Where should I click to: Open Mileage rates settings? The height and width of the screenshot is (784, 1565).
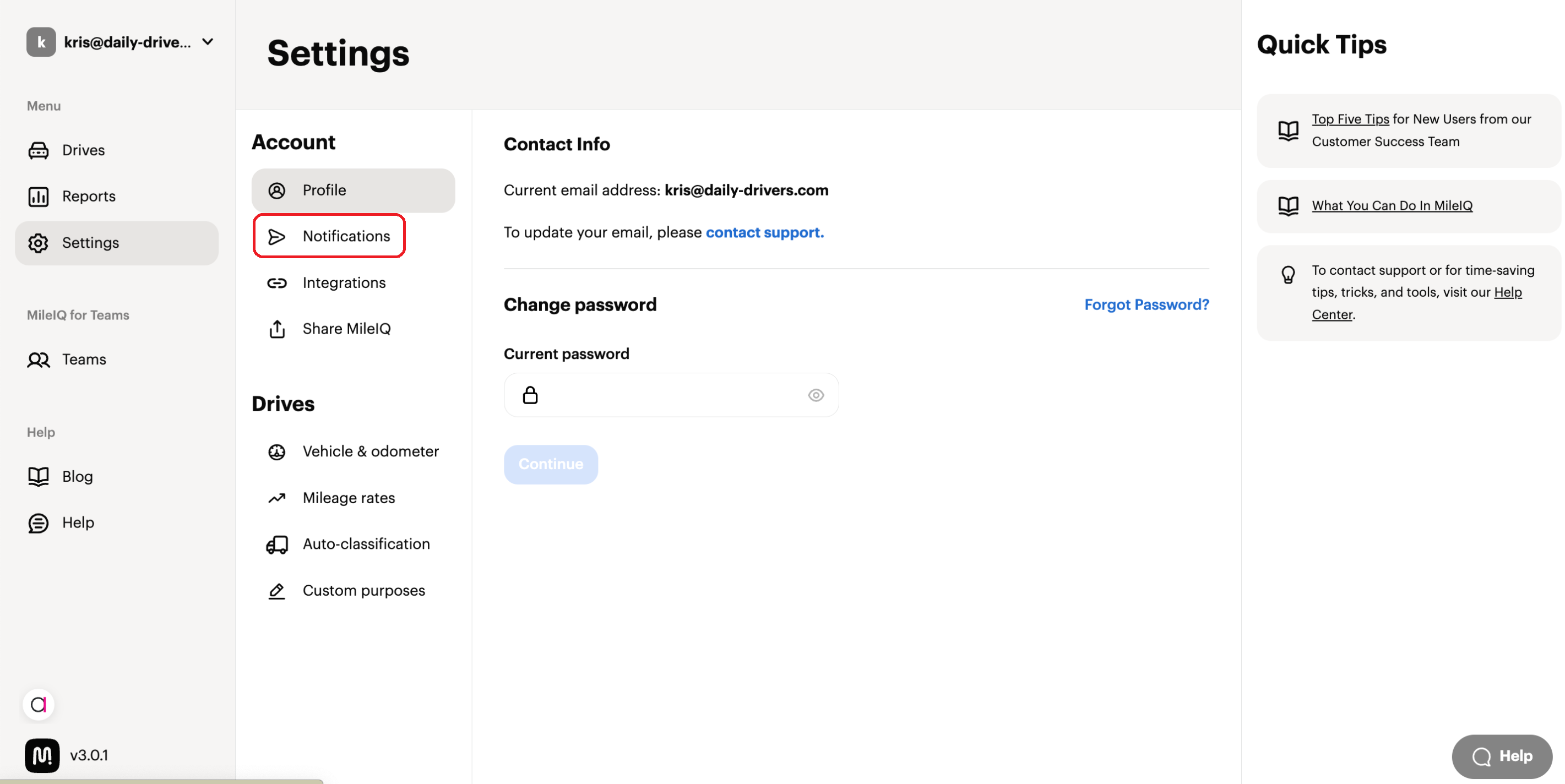pos(353,498)
